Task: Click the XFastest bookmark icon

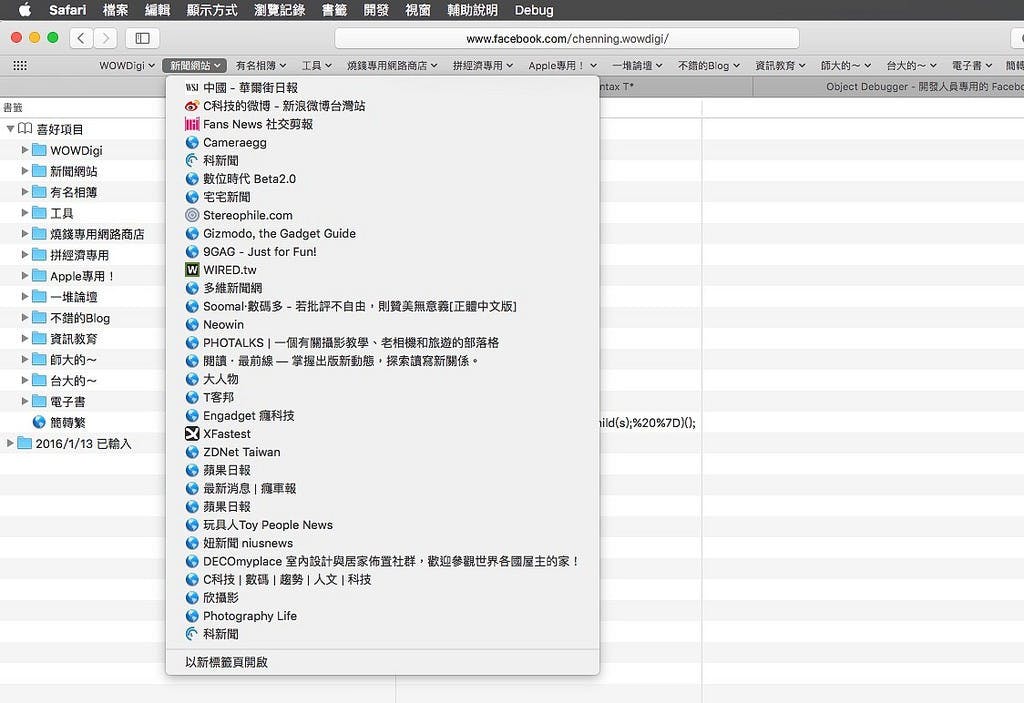Action: 193,434
